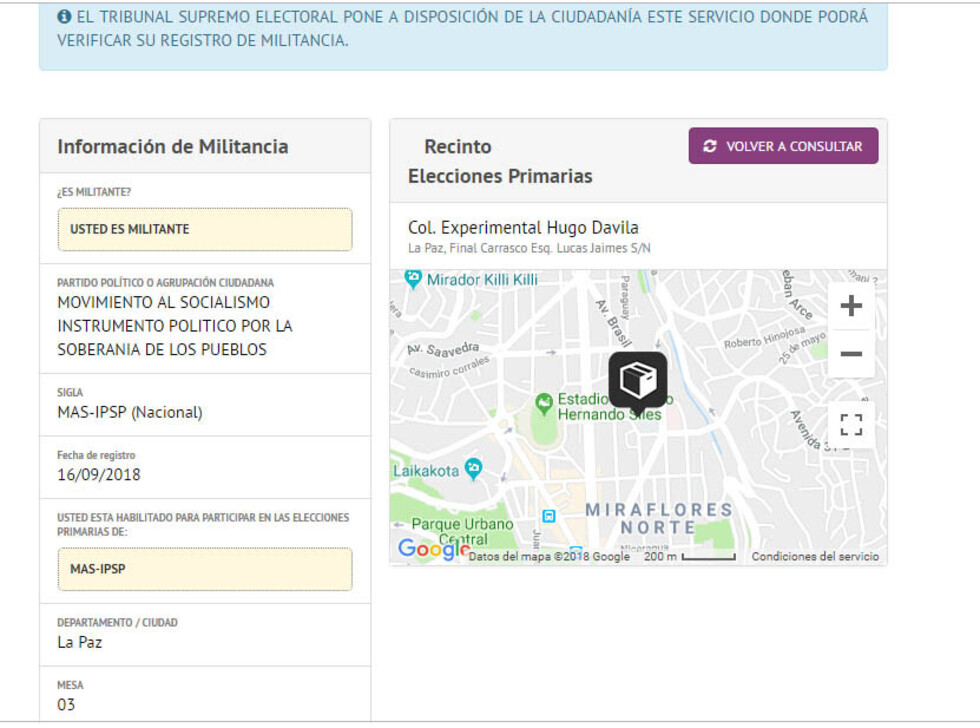Click the refresh icon inside Volver a Consultar
Image resolution: width=980 pixels, height=728 pixels.
[x=709, y=146]
